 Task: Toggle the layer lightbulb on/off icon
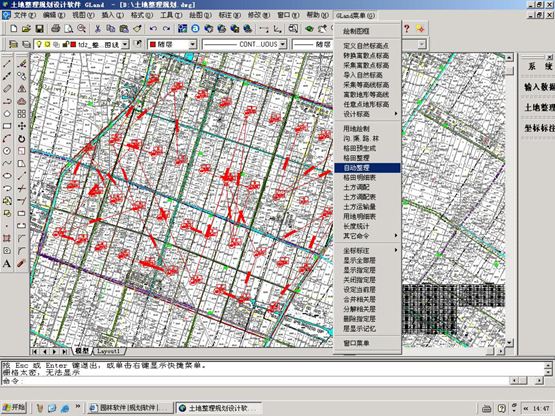pos(39,44)
